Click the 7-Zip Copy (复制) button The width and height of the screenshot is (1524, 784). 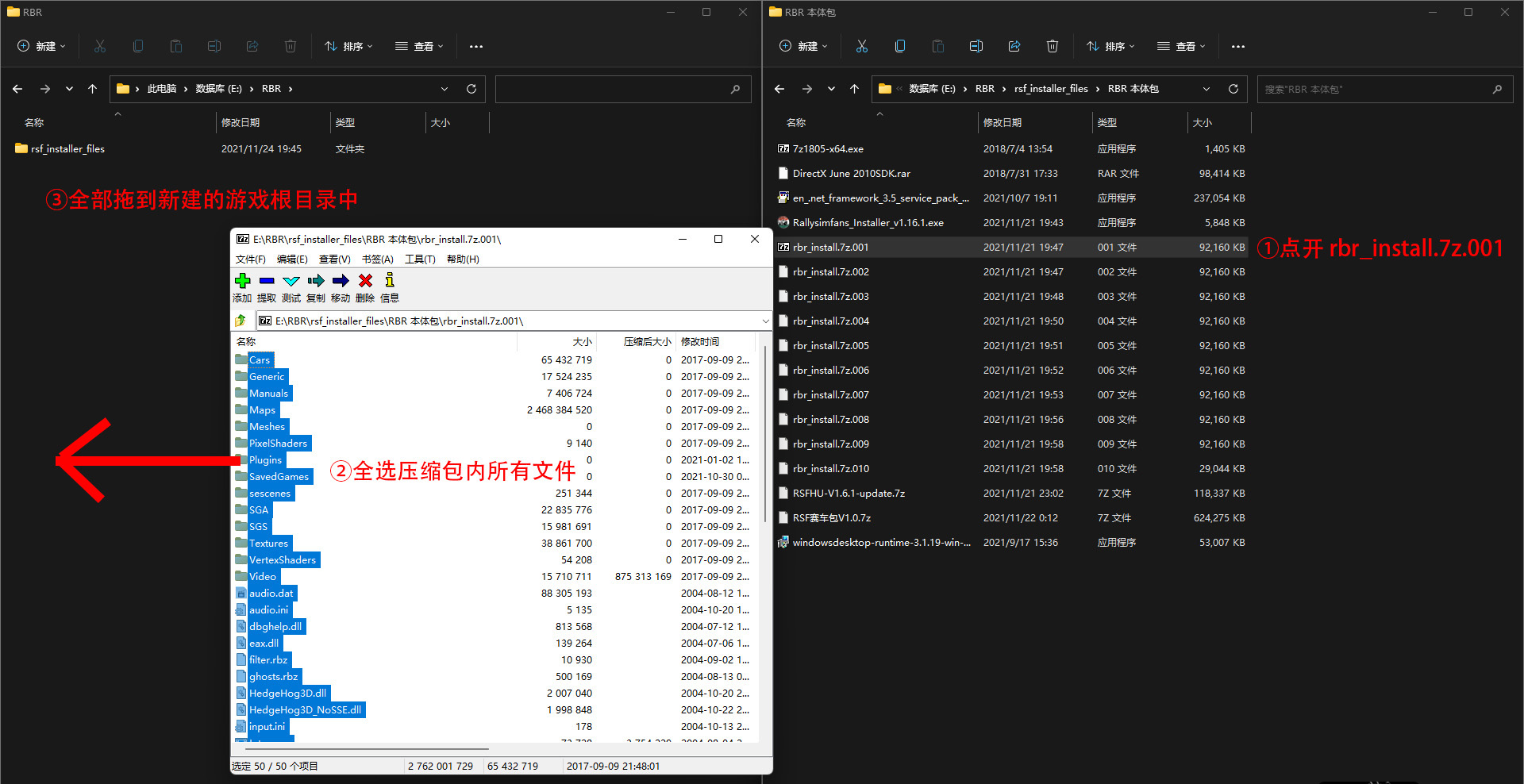pos(316,287)
